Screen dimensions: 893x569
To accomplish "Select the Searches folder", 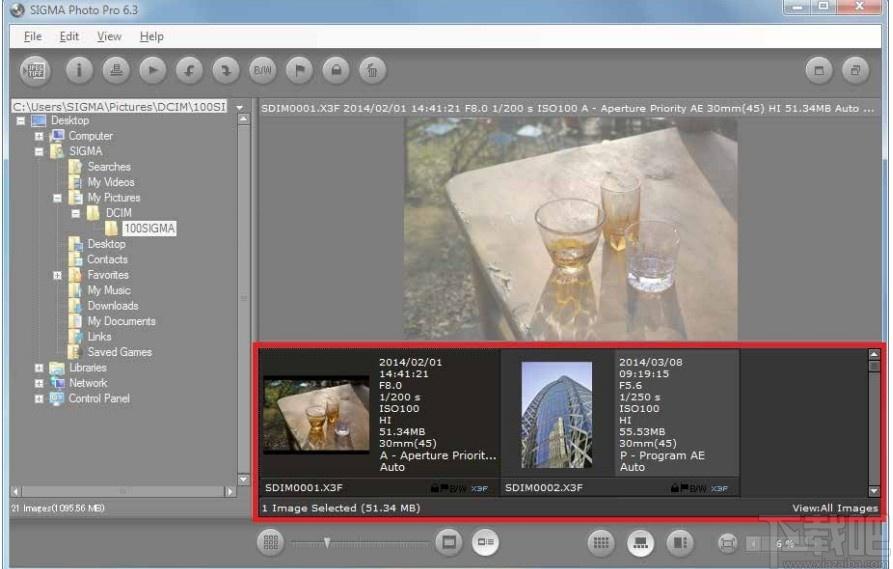I will (x=109, y=167).
